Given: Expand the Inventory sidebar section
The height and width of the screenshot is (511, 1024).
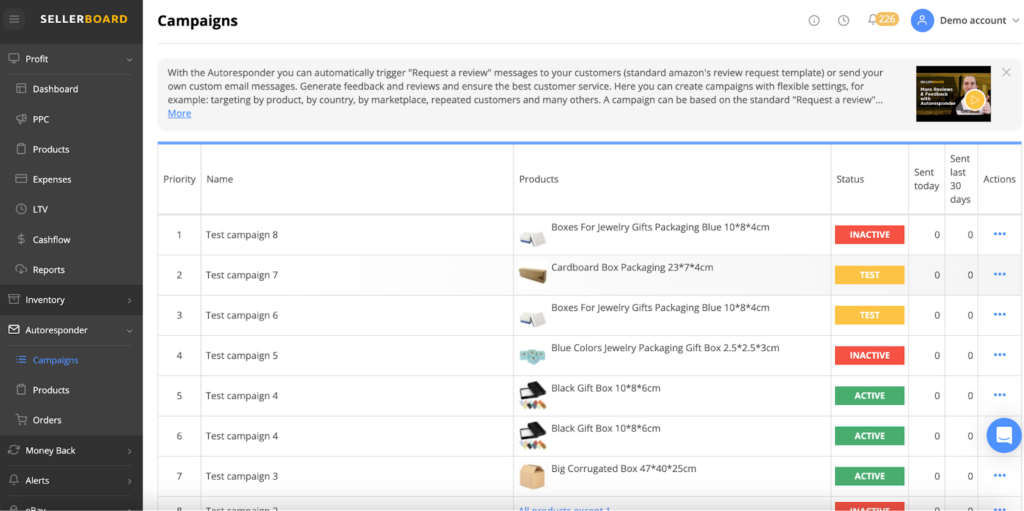Looking at the screenshot, I should 129,300.
